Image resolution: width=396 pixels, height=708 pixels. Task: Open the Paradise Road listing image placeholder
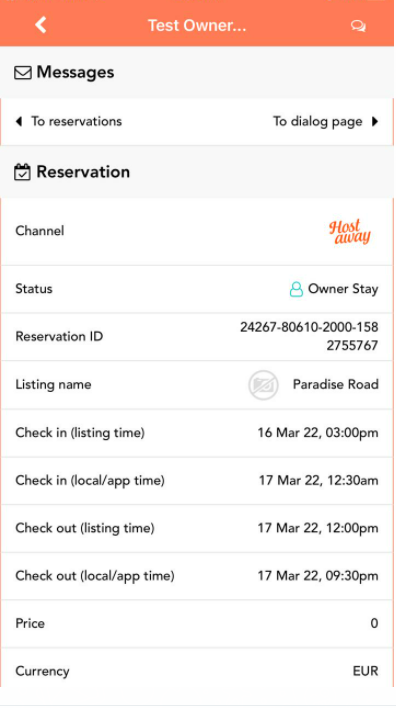pyautogui.click(x=263, y=385)
